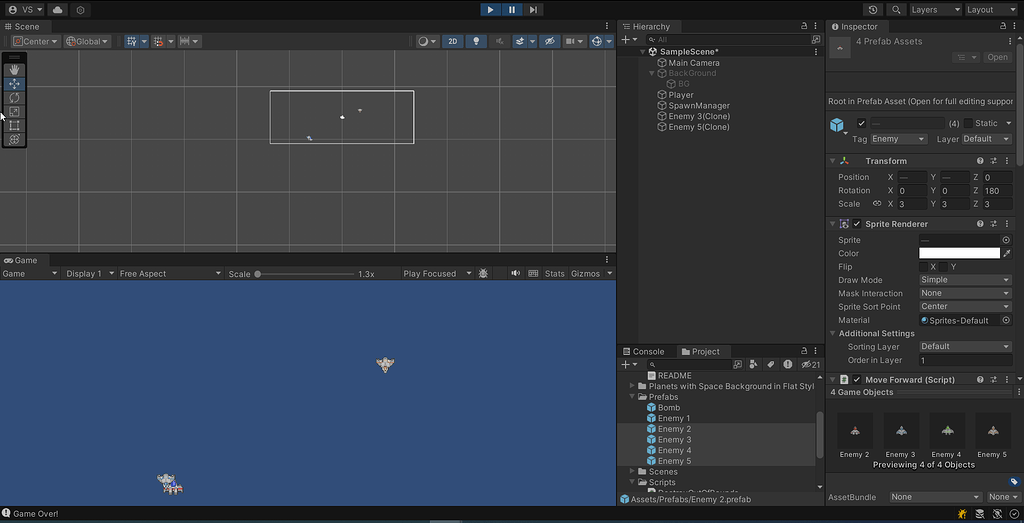1024x523 pixels.
Task: Click the global Search magnifier icon
Action: click(896, 10)
